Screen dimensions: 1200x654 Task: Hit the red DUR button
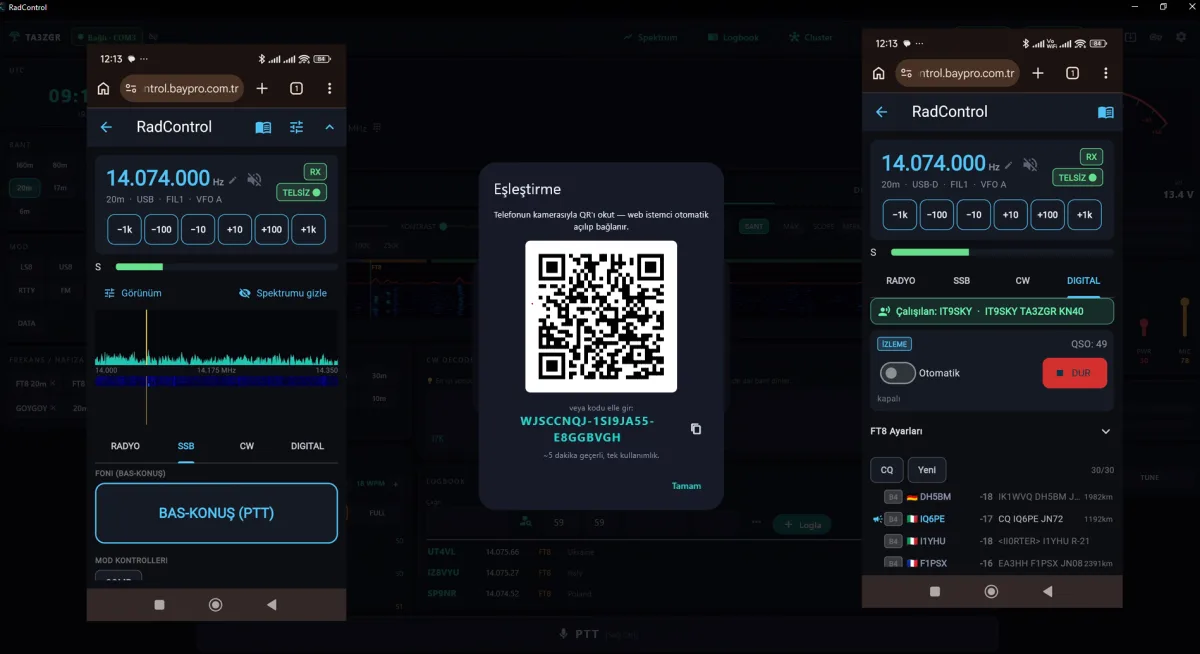point(1074,373)
